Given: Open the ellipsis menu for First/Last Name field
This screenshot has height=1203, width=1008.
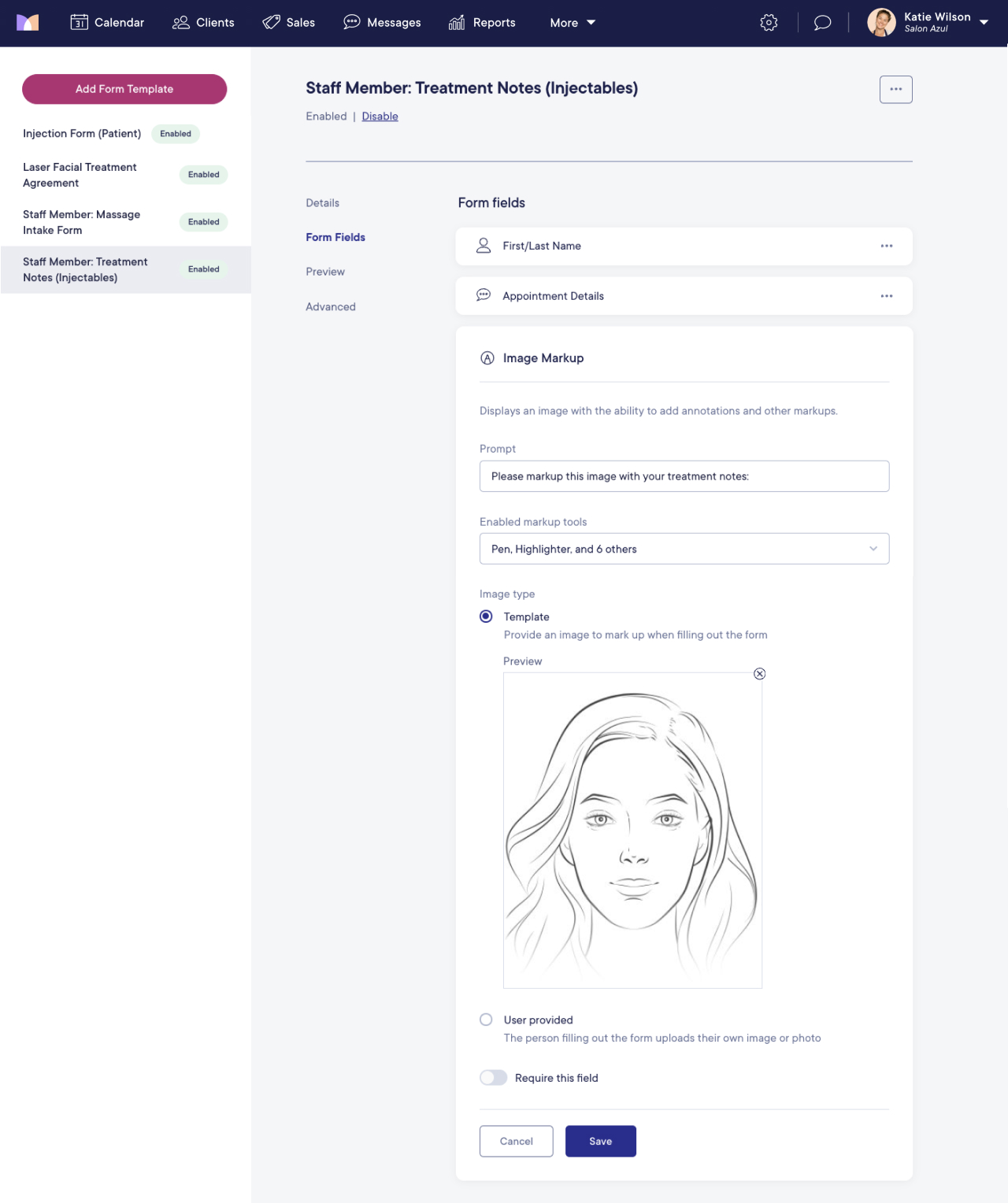Looking at the screenshot, I should click(887, 246).
